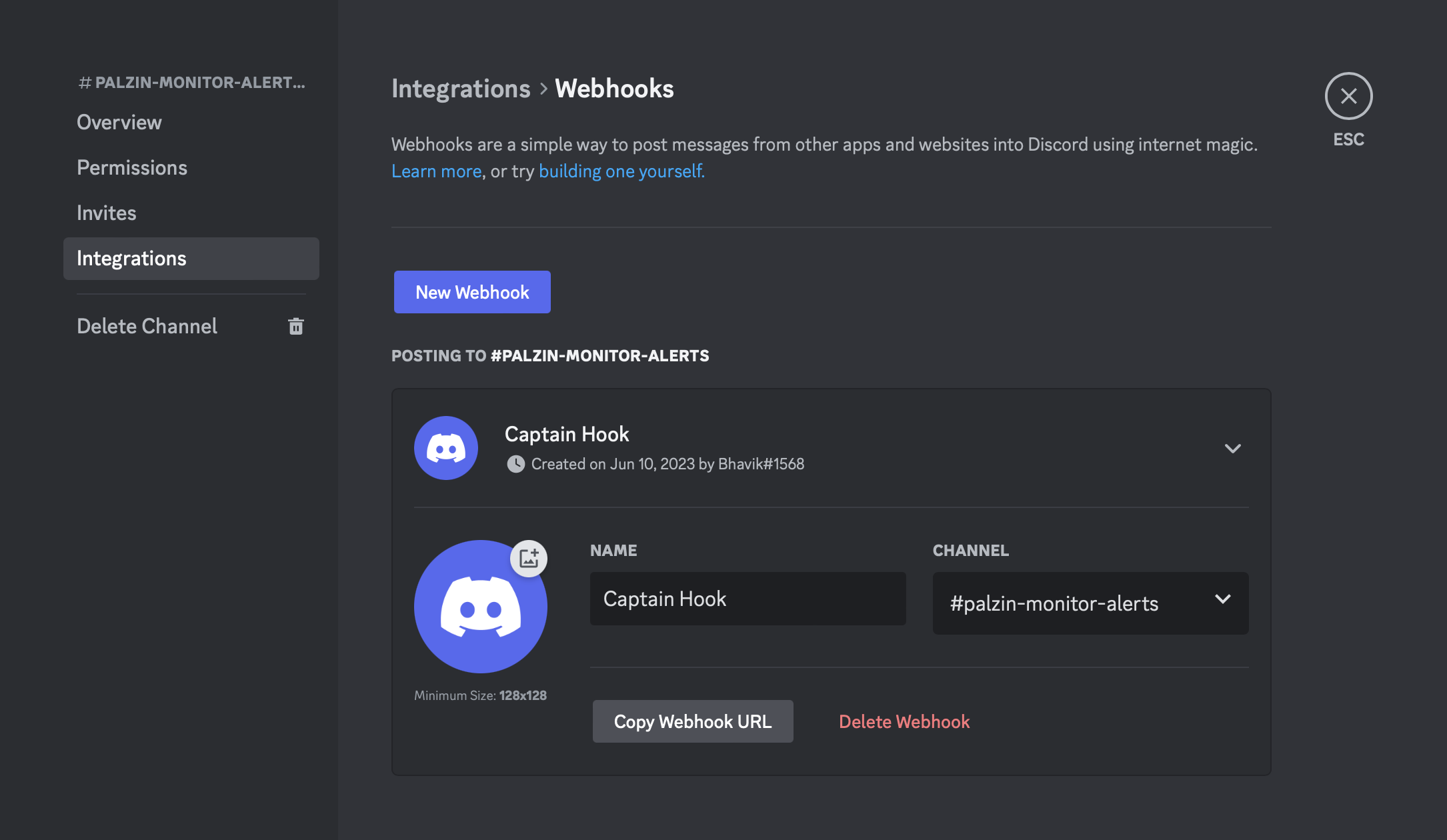Viewport: 1447px width, 840px height.
Task: Select the Integrations sidebar item
Action: coord(191,259)
